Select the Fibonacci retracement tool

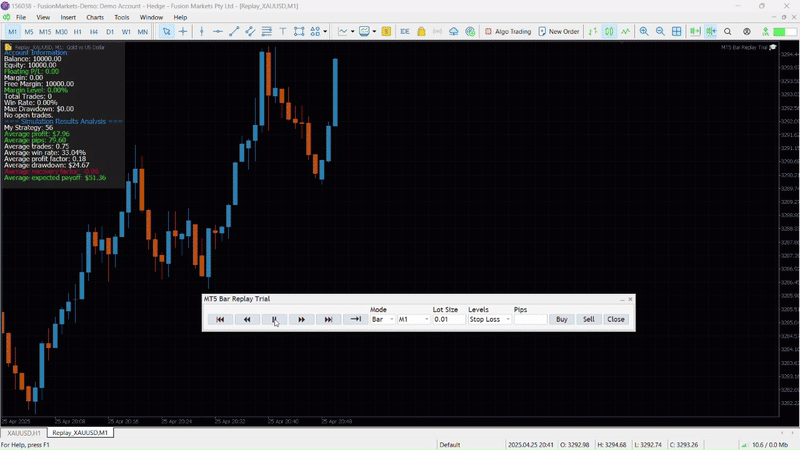point(266,32)
